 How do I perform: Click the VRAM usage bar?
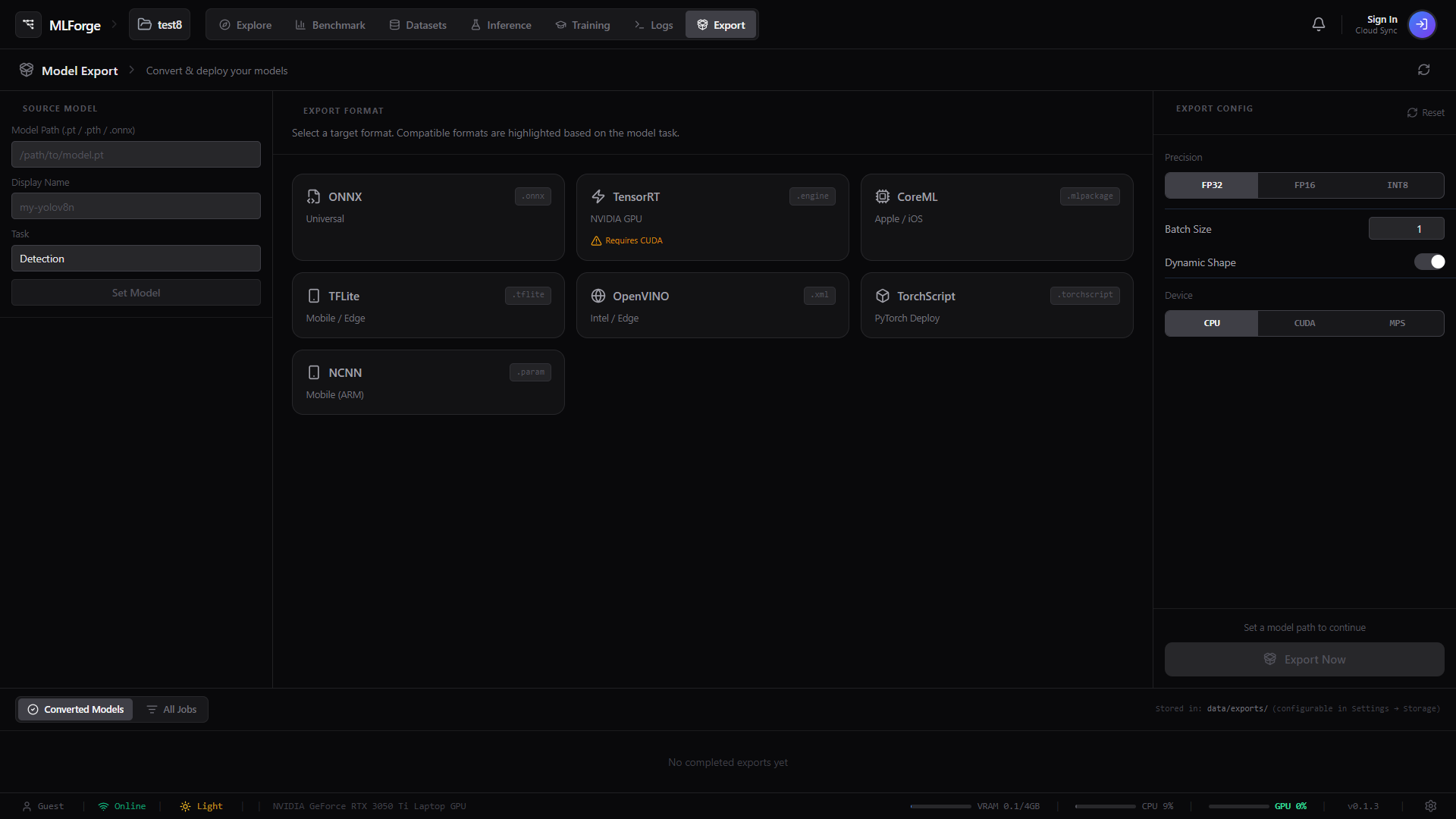pyautogui.click(x=940, y=807)
